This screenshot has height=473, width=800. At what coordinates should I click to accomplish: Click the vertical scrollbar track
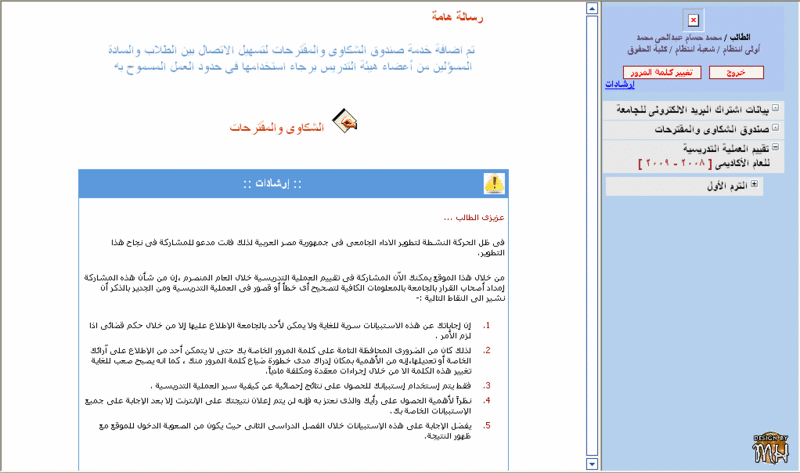pyautogui.click(x=592, y=236)
